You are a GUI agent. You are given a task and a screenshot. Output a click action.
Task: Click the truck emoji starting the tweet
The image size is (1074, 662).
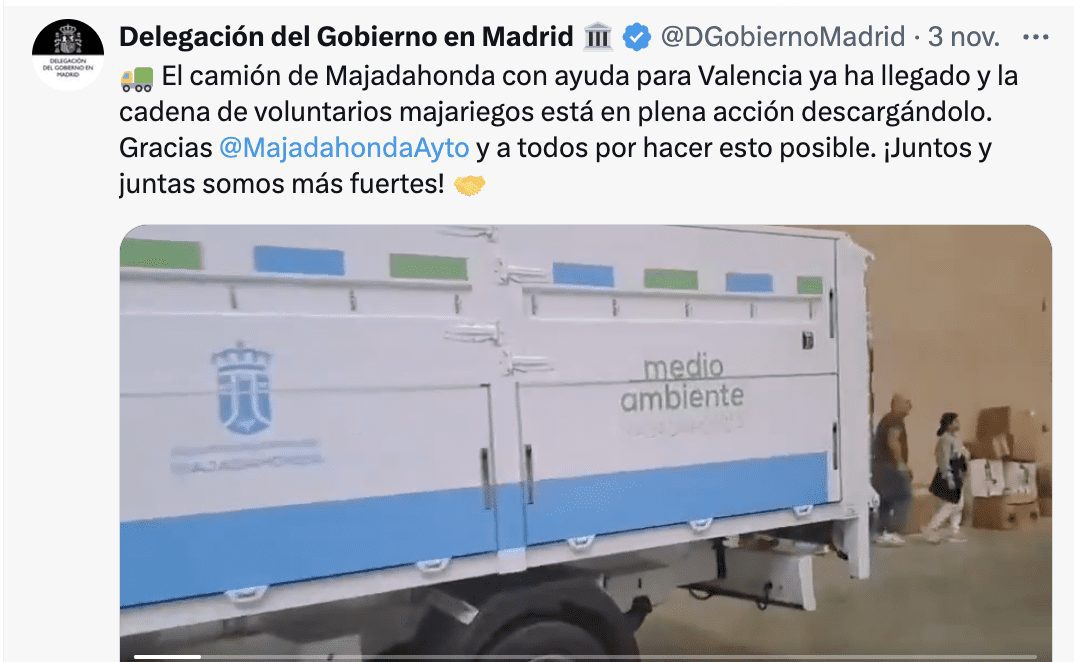(136, 77)
